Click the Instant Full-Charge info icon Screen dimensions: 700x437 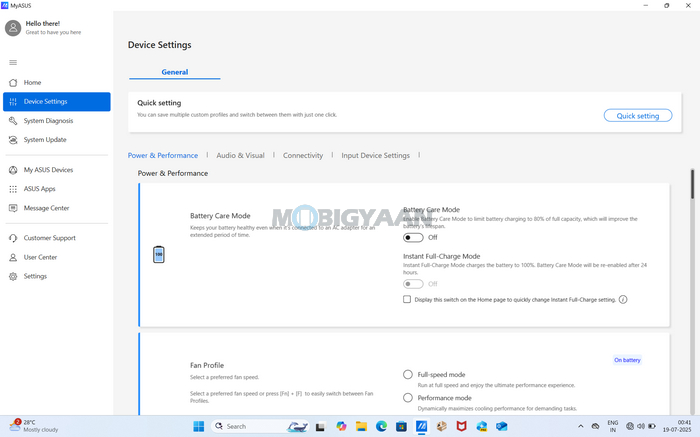coord(623,300)
